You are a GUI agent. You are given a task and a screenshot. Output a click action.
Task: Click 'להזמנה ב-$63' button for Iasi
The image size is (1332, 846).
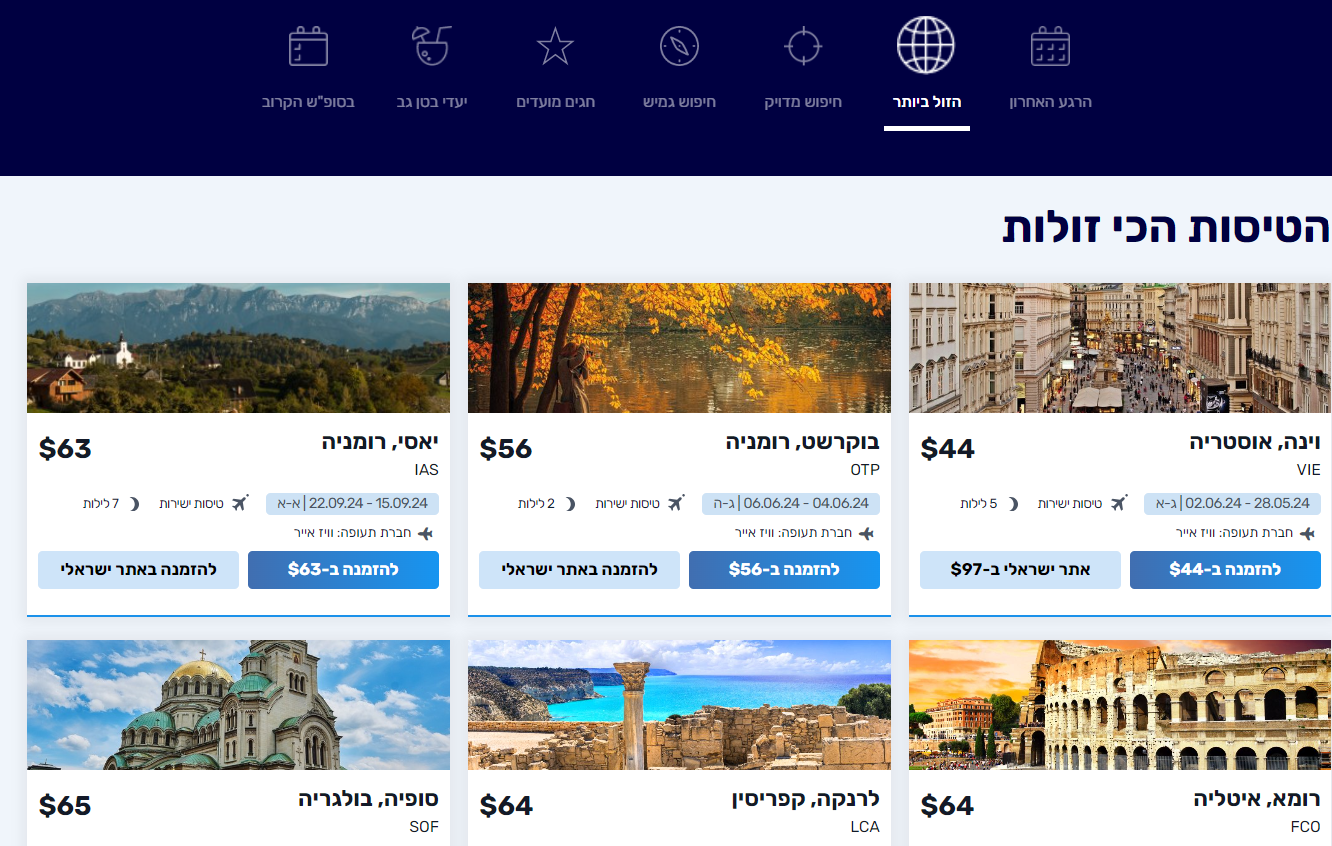click(x=343, y=570)
